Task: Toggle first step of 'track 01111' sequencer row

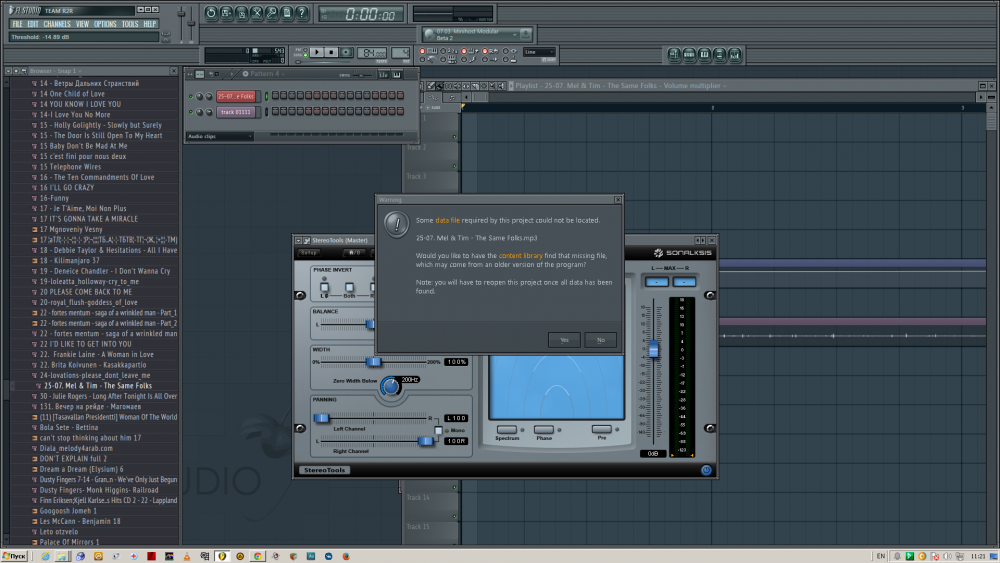Action: tap(275, 112)
